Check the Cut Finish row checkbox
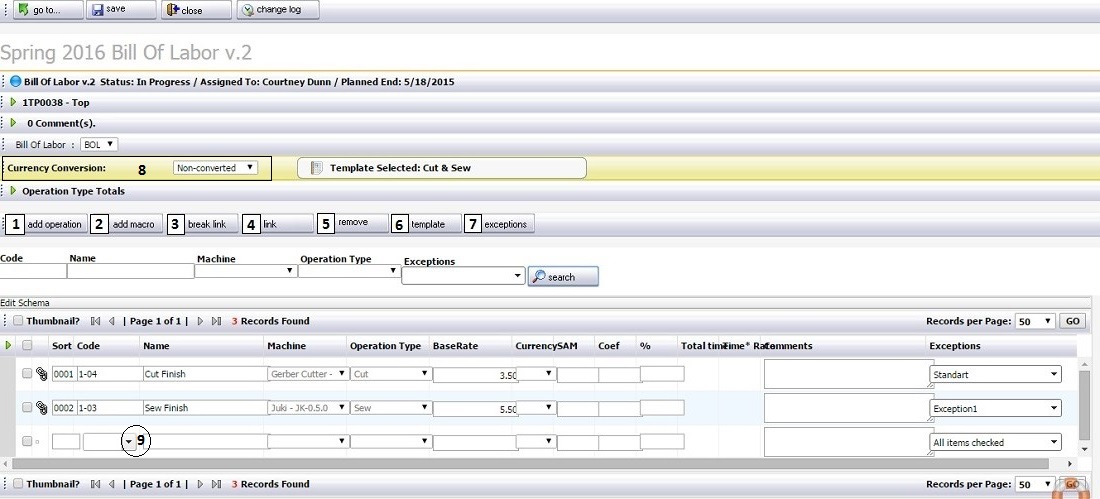 pyautogui.click(x=27, y=374)
